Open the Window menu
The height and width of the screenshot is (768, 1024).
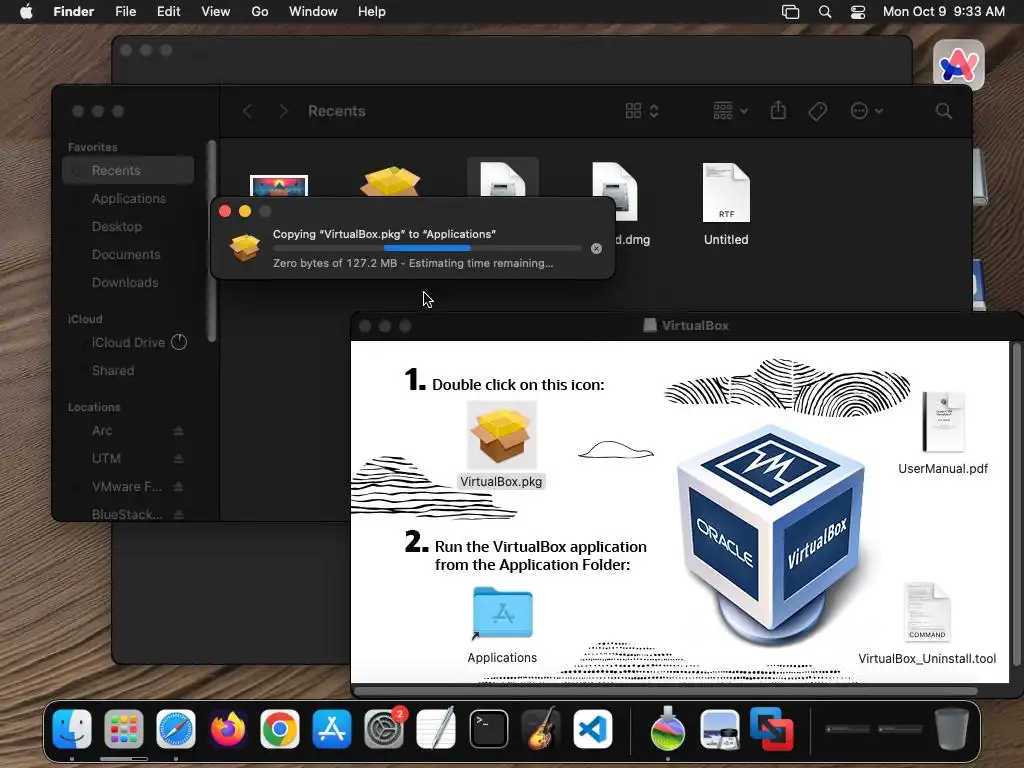[313, 12]
